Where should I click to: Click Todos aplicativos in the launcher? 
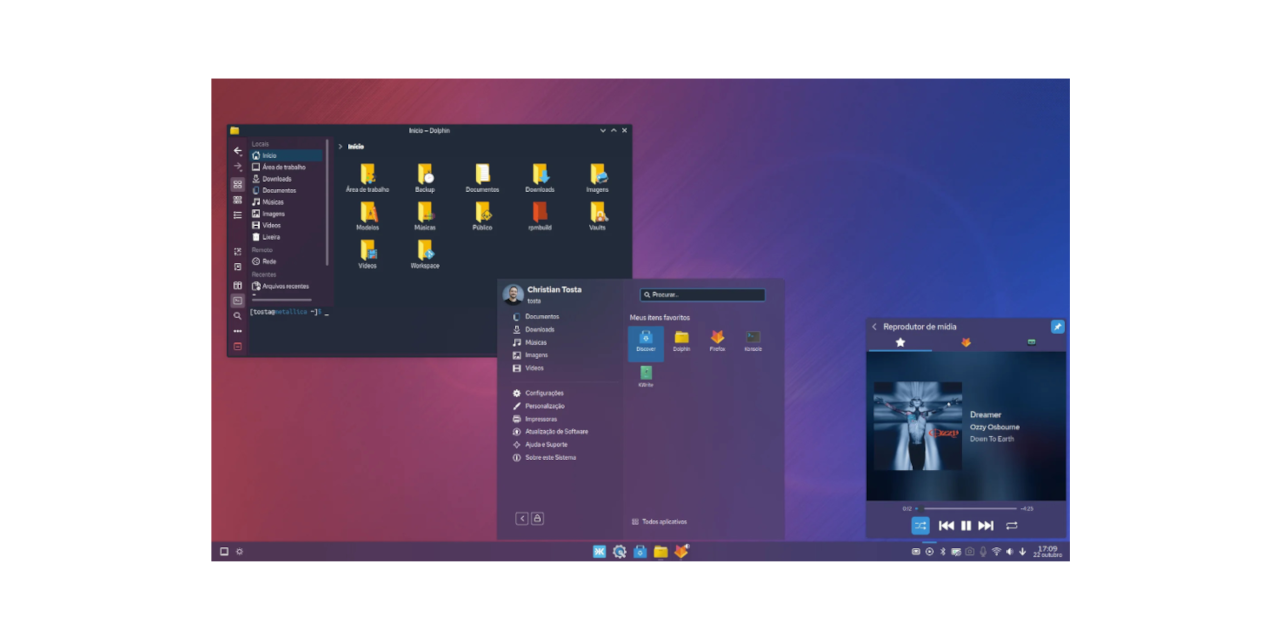[x=660, y=522]
